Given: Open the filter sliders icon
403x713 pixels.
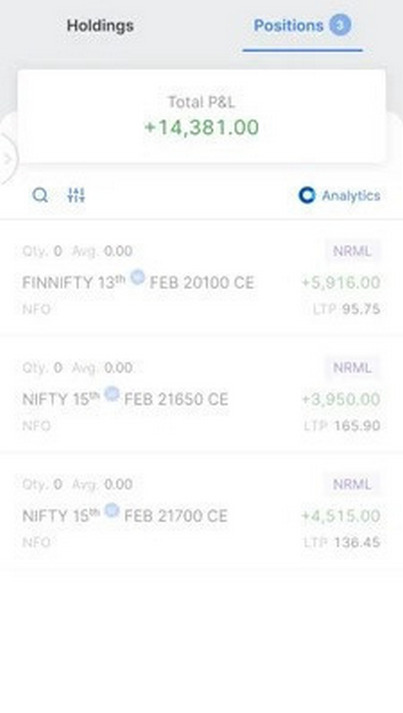Looking at the screenshot, I should pos(76,195).
